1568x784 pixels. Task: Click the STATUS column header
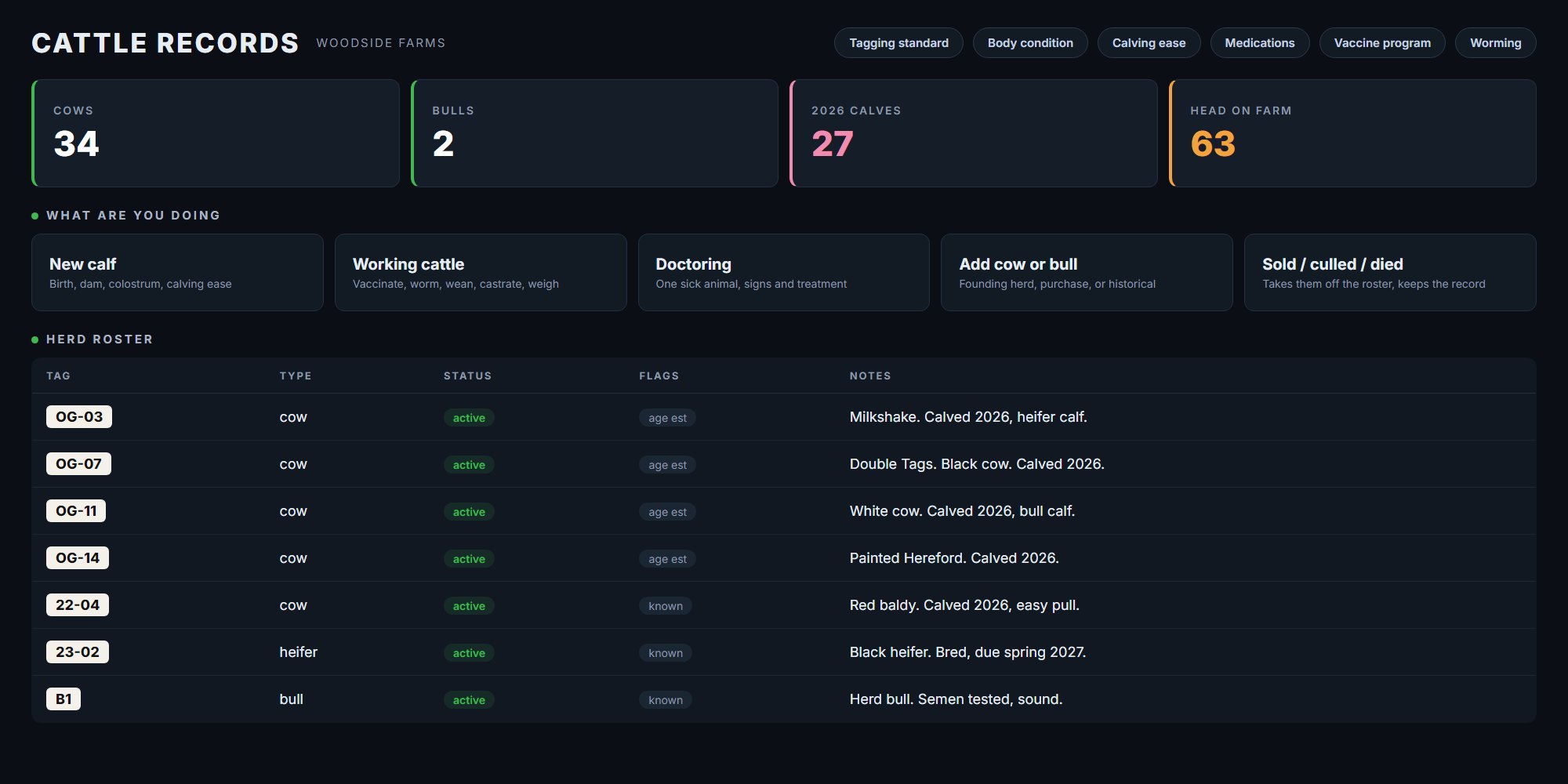467,376
